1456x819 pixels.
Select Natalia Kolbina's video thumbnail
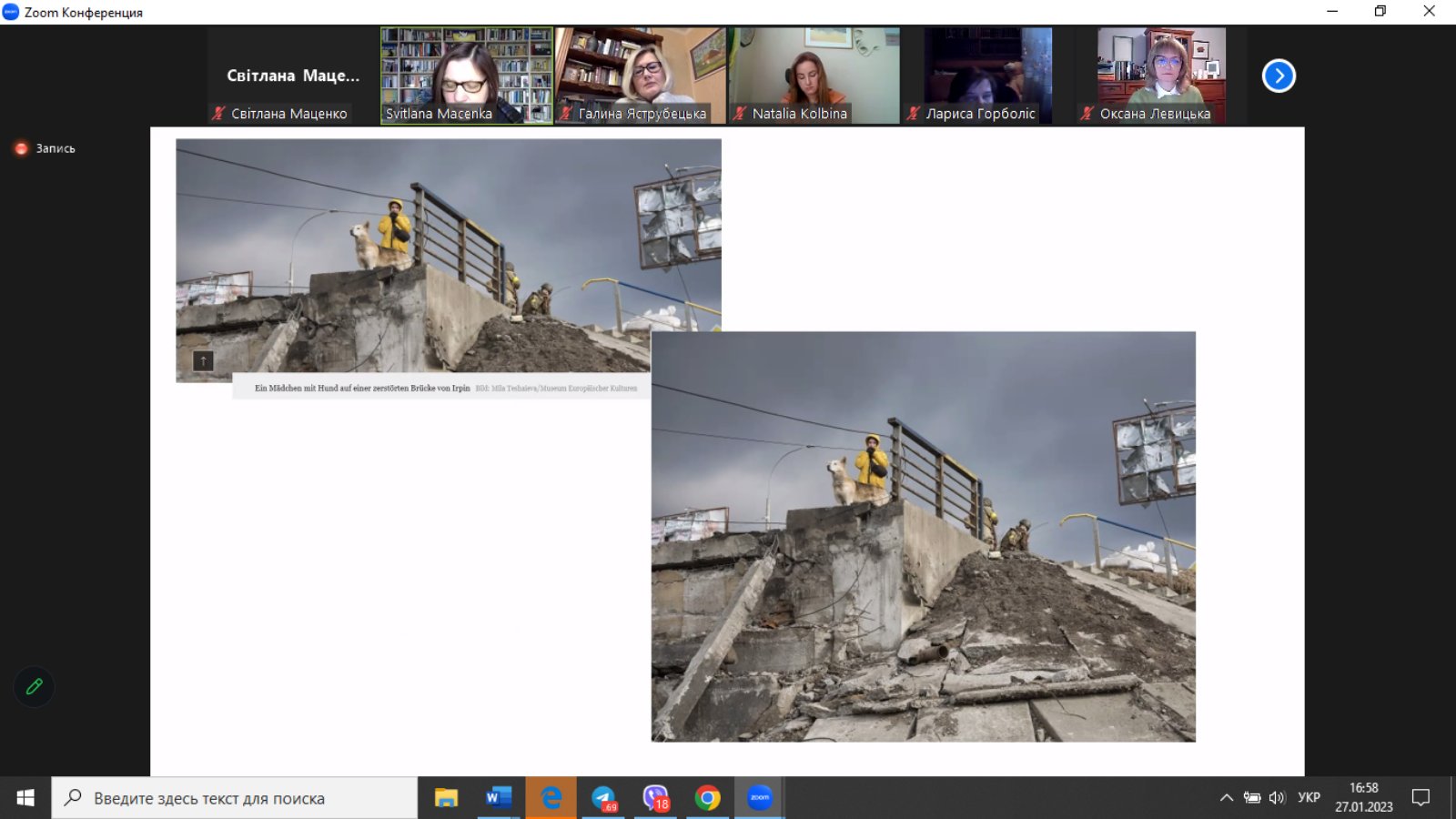pyautogui.click(x=814, y=76)
